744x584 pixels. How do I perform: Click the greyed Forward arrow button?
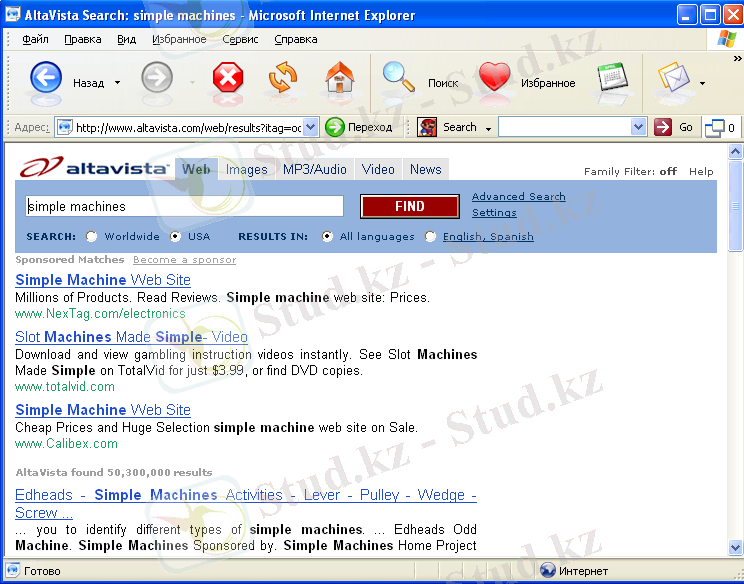coord(157,77)
